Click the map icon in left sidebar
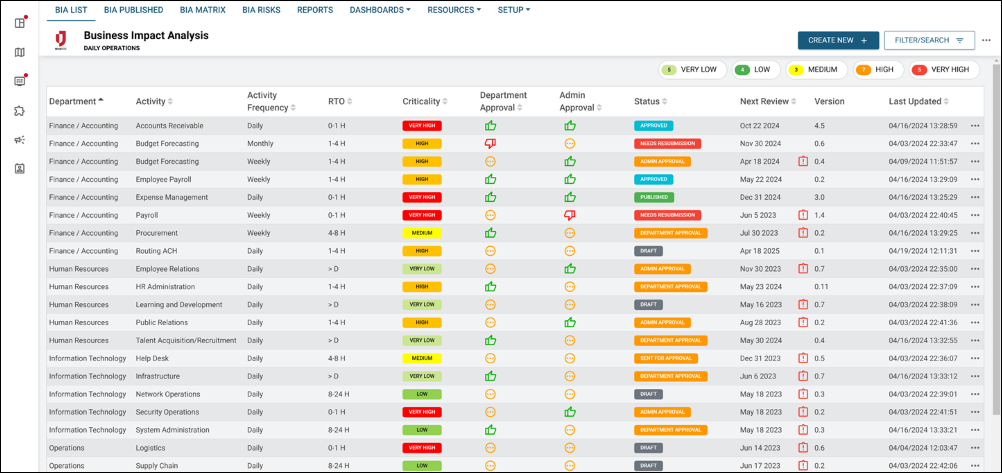This screenshot has height=473, width=1002. pyautogui.click(x=20, y=52)
